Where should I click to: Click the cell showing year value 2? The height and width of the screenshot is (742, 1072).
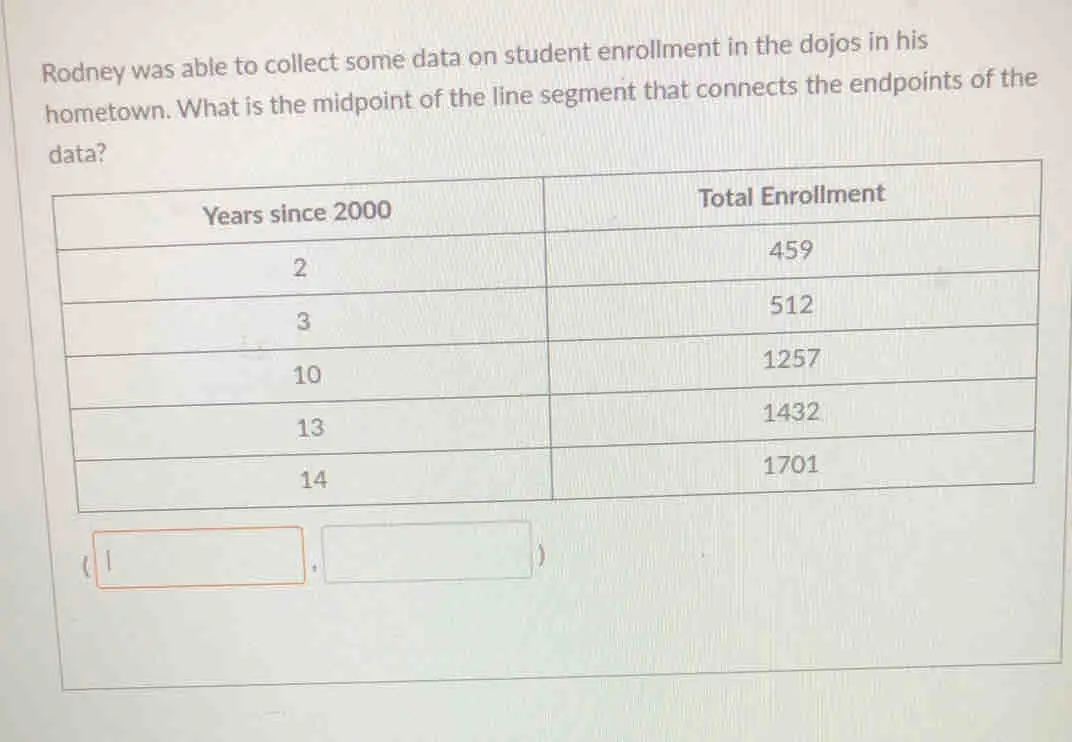click(x=301, y=268)
